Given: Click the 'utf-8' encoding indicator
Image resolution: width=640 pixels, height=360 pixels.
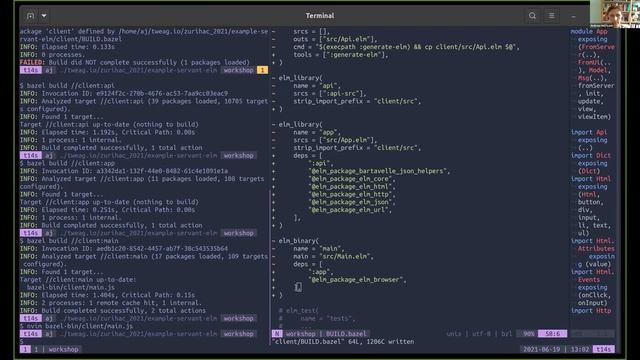Looking at the screenshot, I should point(482,334).
